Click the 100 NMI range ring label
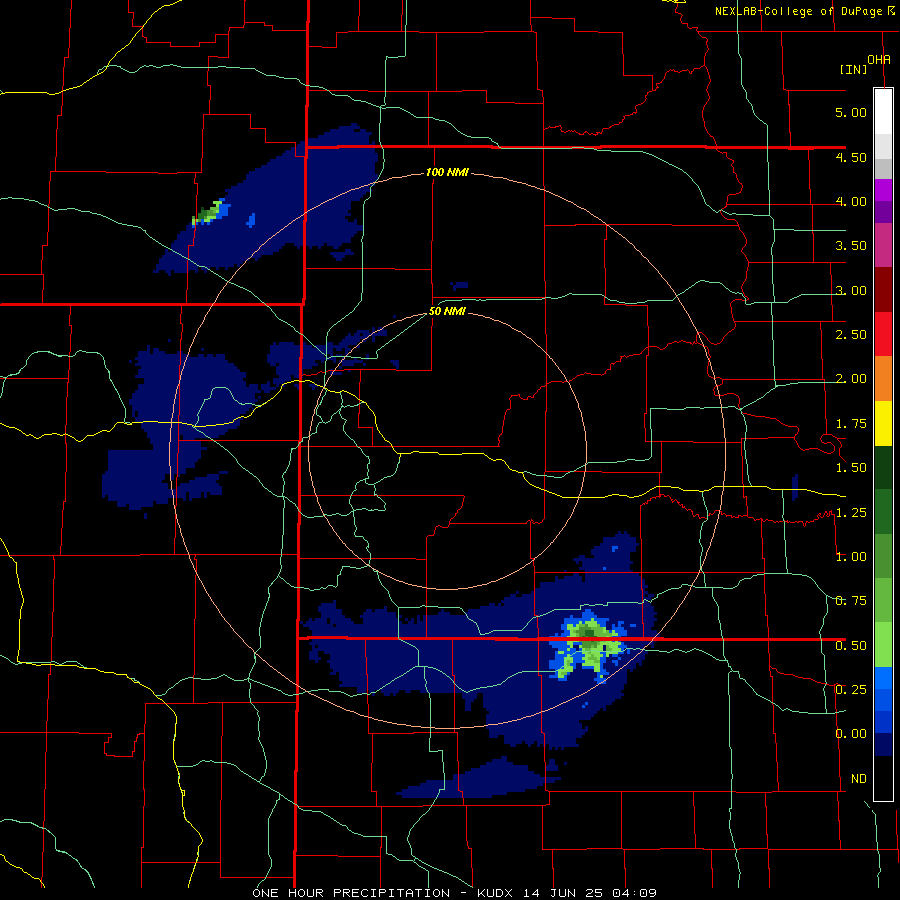Screen dimensions: 900x900 click(447, 172)
